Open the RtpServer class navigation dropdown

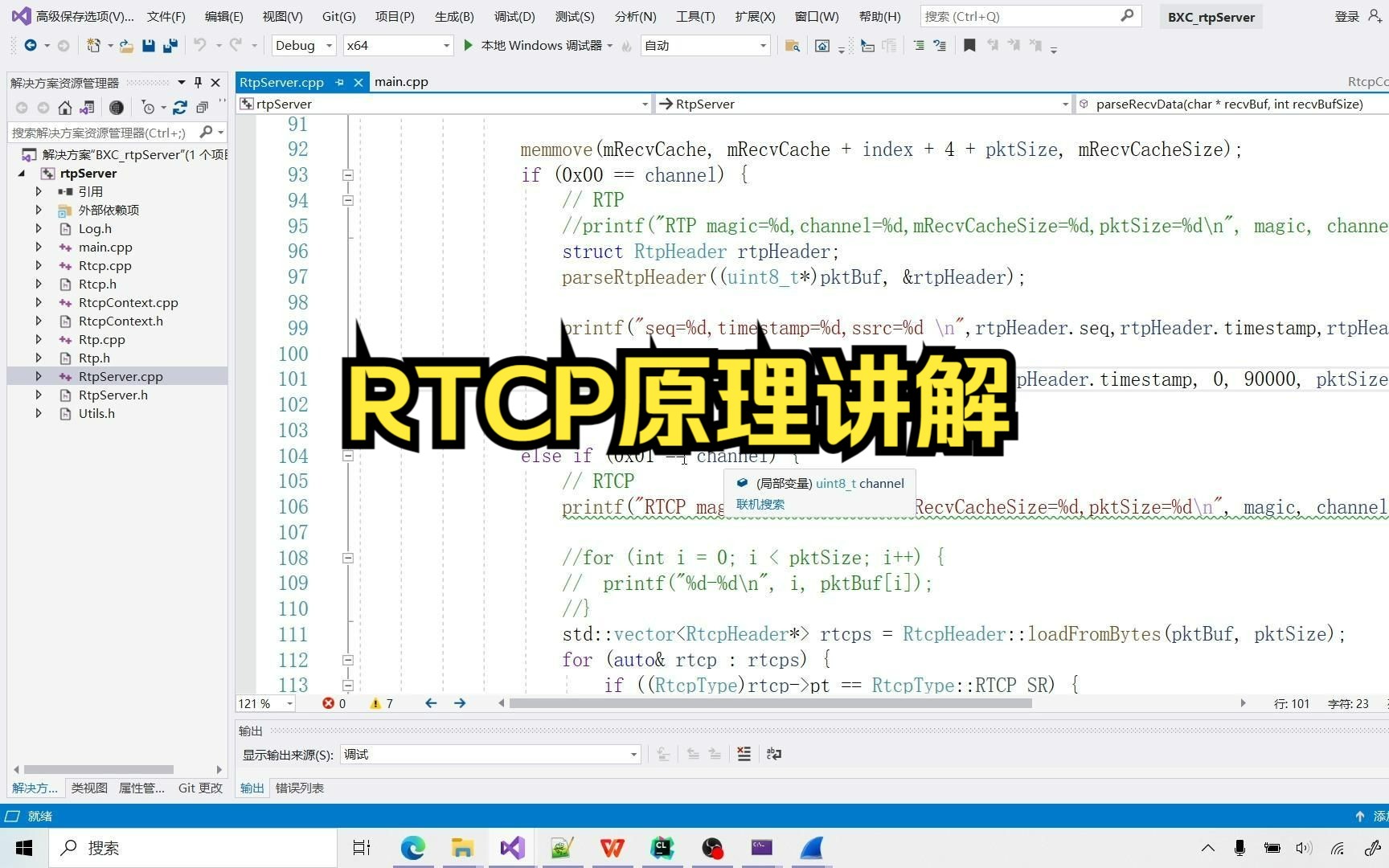pos(863,104)
